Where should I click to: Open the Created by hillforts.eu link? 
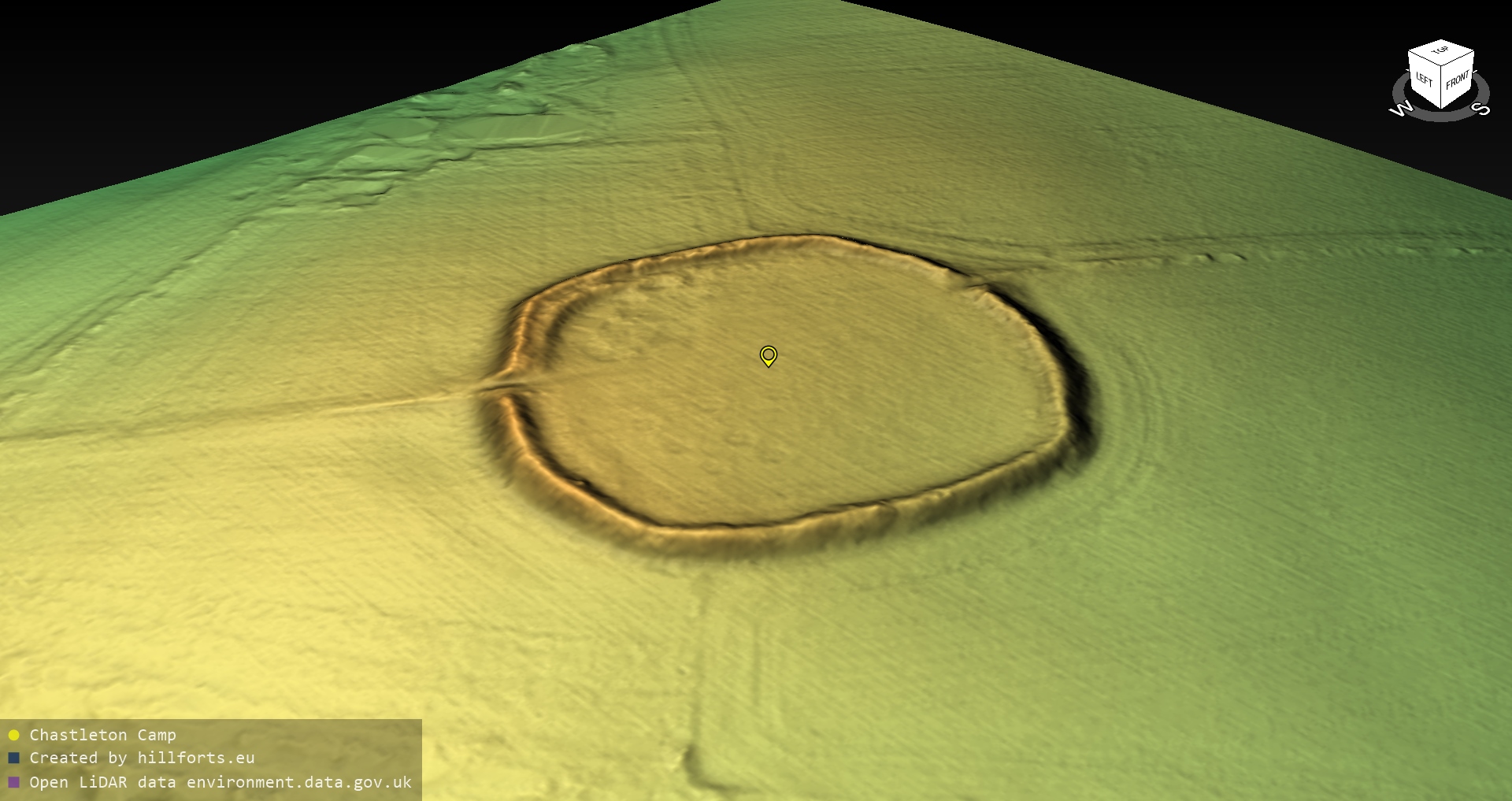coord(142,758)
